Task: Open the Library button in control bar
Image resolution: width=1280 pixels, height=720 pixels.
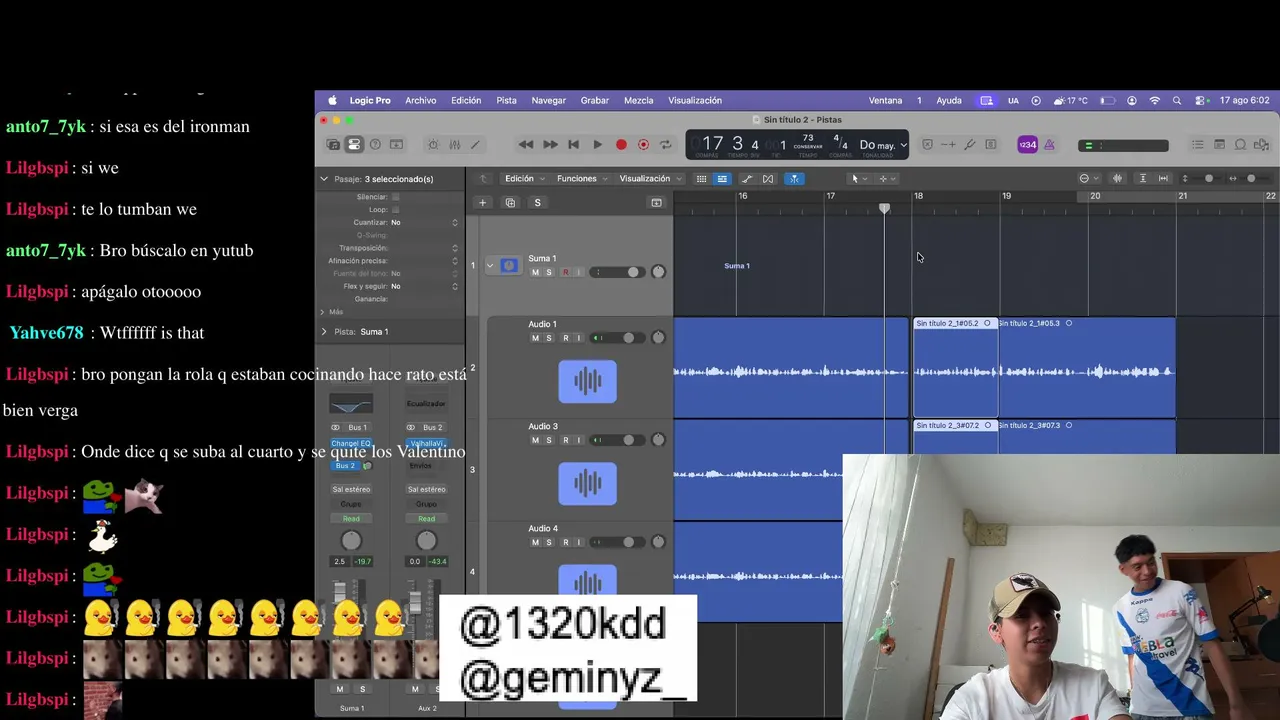Action: coord(333,145)
